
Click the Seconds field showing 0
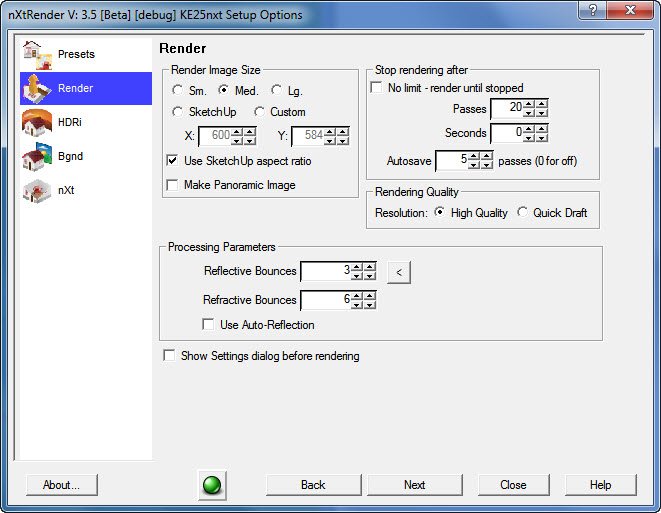pyautogui.click(x=507, y=133)
